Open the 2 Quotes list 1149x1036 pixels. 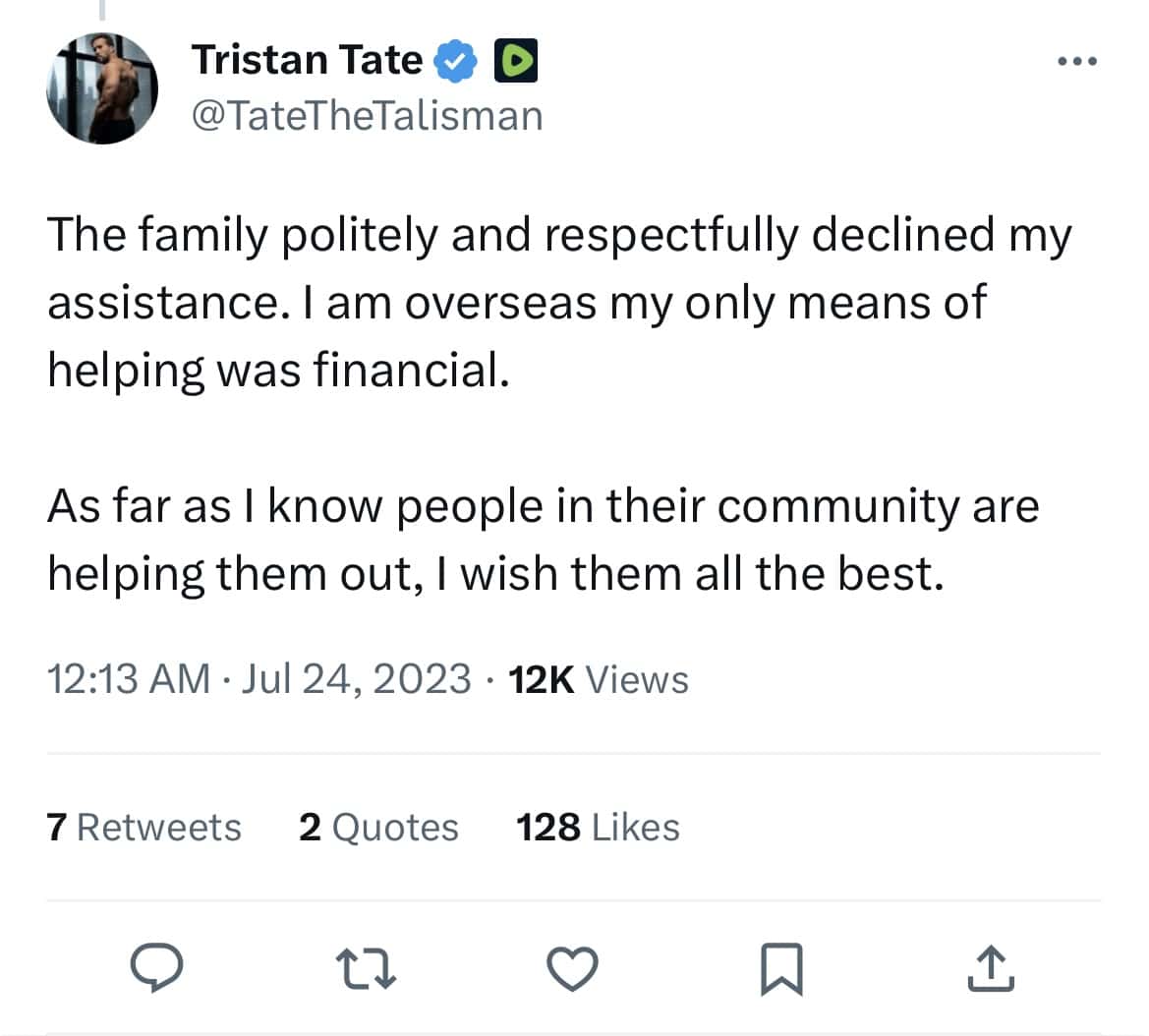coord(378,827)
